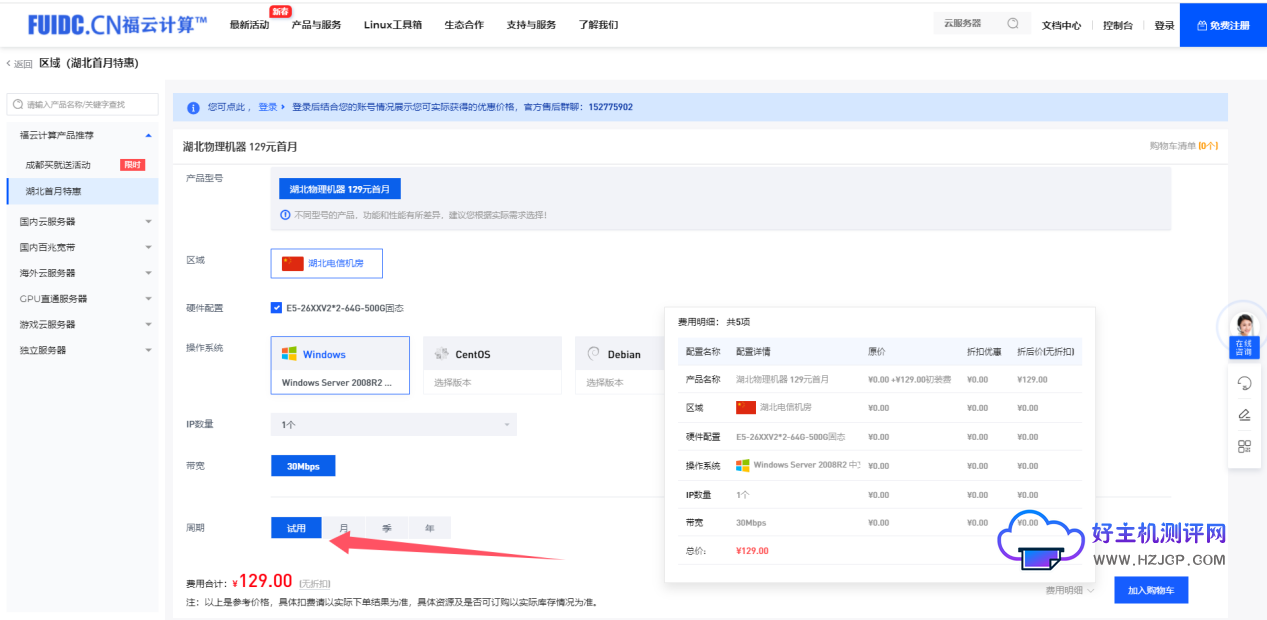Click the pencil edit icon in right sidebar

click(x=1243, y=414)
